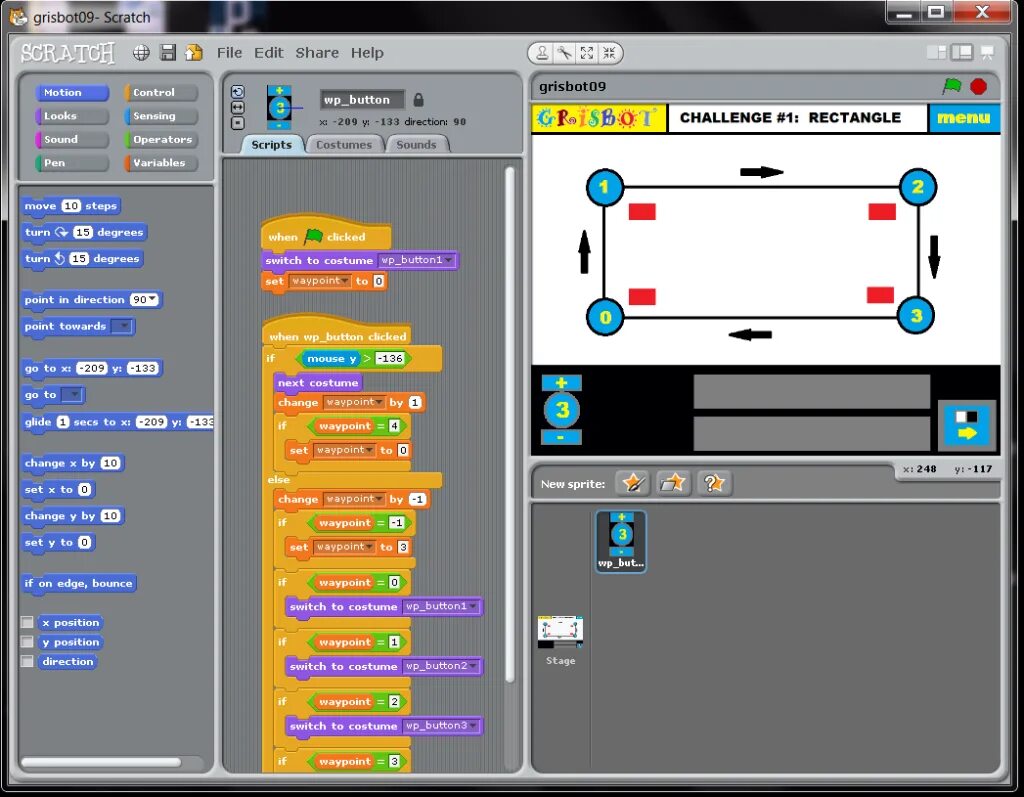This screenshot has width=1024, height=797.
Task: Open wp_button2 costume dropdown
Action: coord(473,666)
